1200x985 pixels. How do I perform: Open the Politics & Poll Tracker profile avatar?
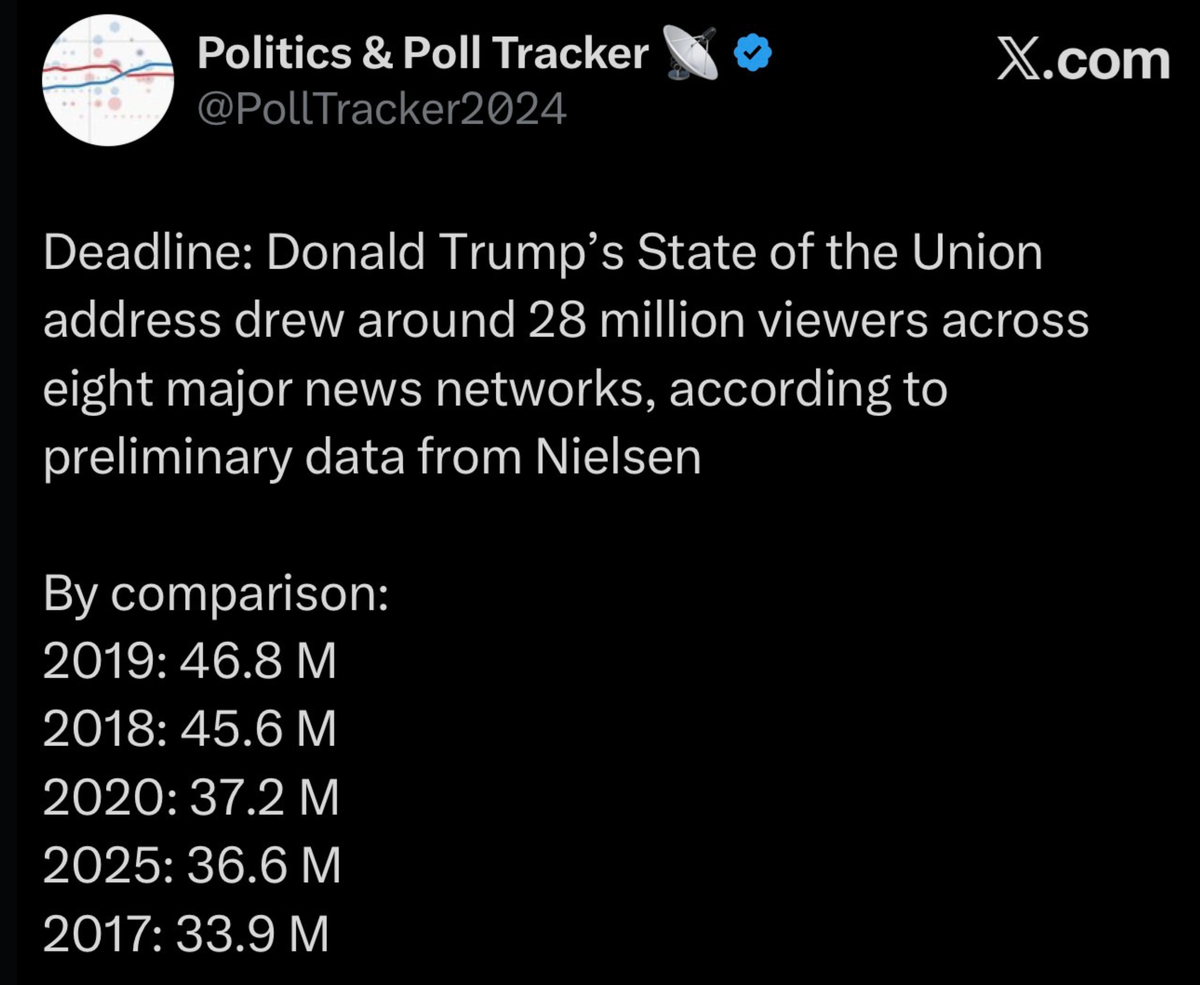(108, 80)
